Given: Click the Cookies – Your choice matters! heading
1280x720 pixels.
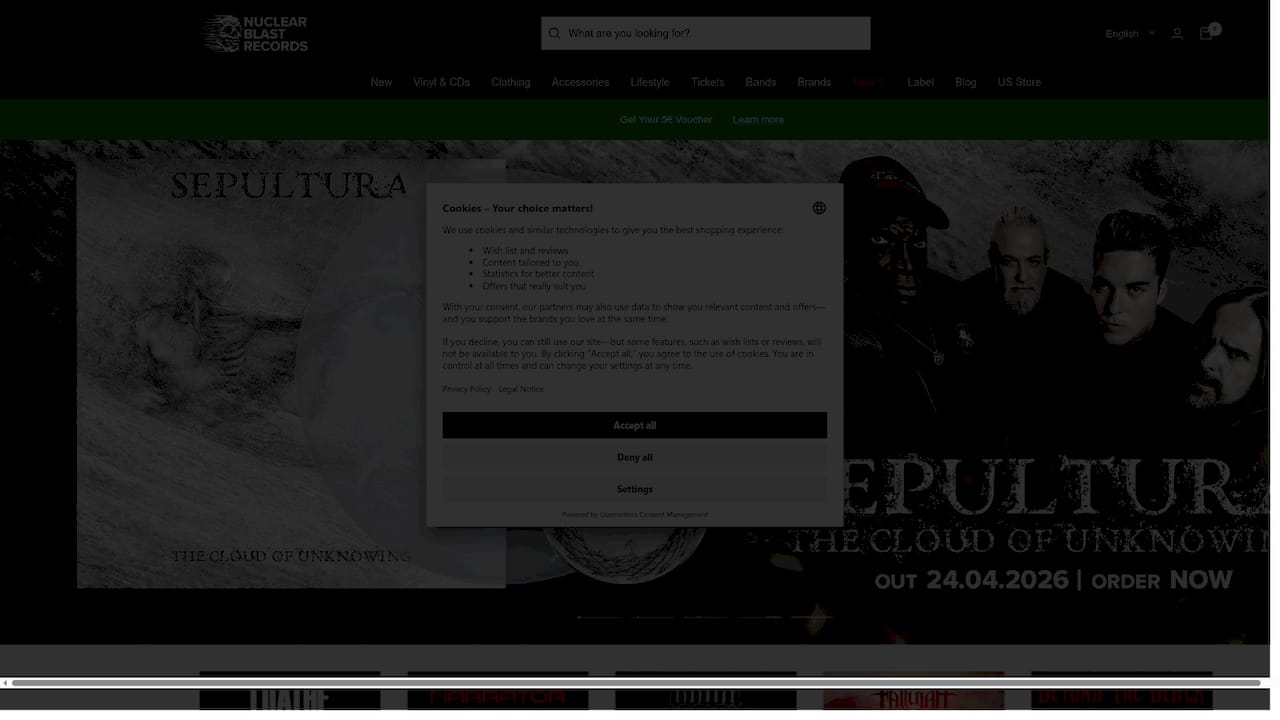Looking at the screenshot, I should 518,208.
